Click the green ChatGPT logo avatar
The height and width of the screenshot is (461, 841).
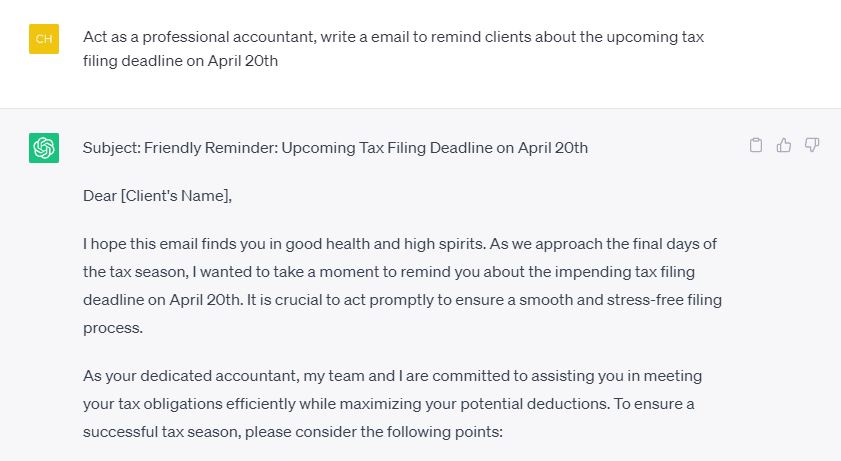tap(44, 148)
